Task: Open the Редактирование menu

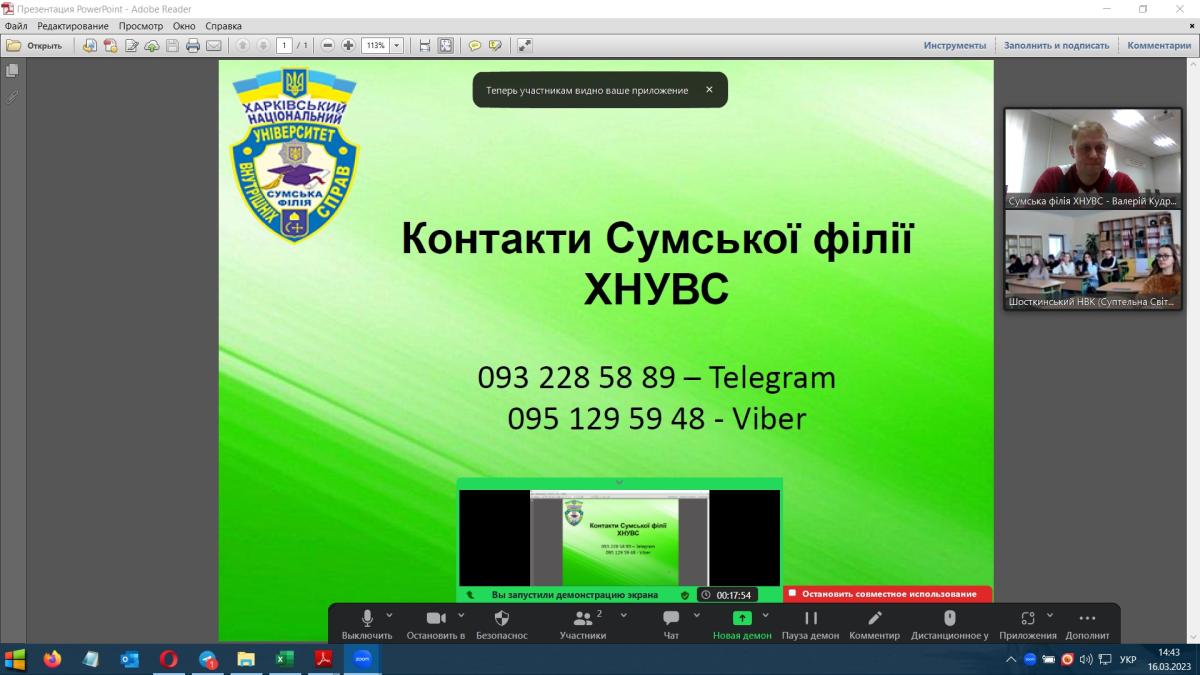Action: (73, 26)
